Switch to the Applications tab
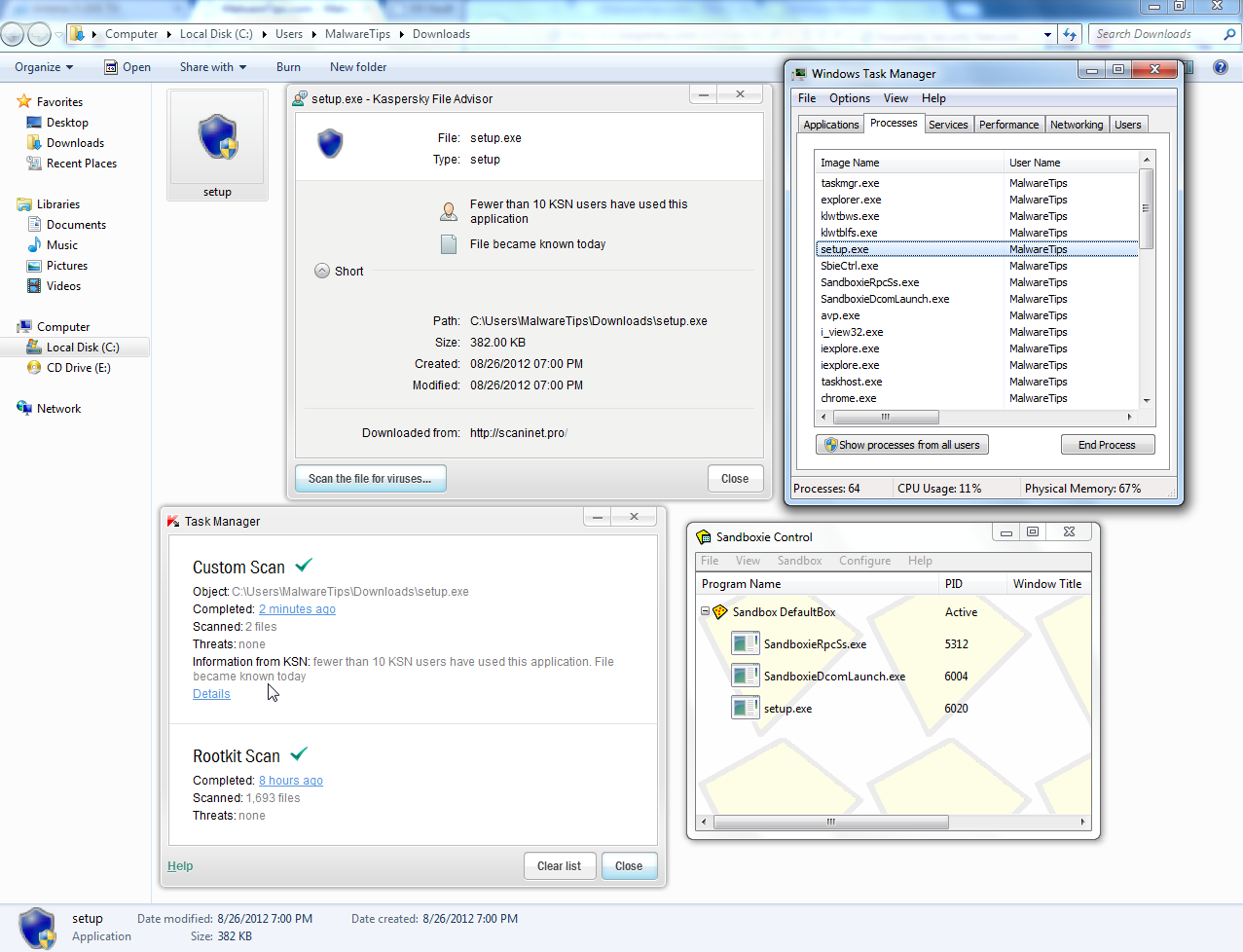The height and width of the screenshot is (952, 1243). (x=831, y=125)
